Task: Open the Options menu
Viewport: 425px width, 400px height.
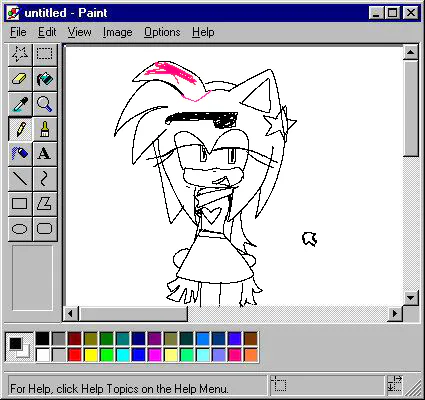Action: pos(162,32)
